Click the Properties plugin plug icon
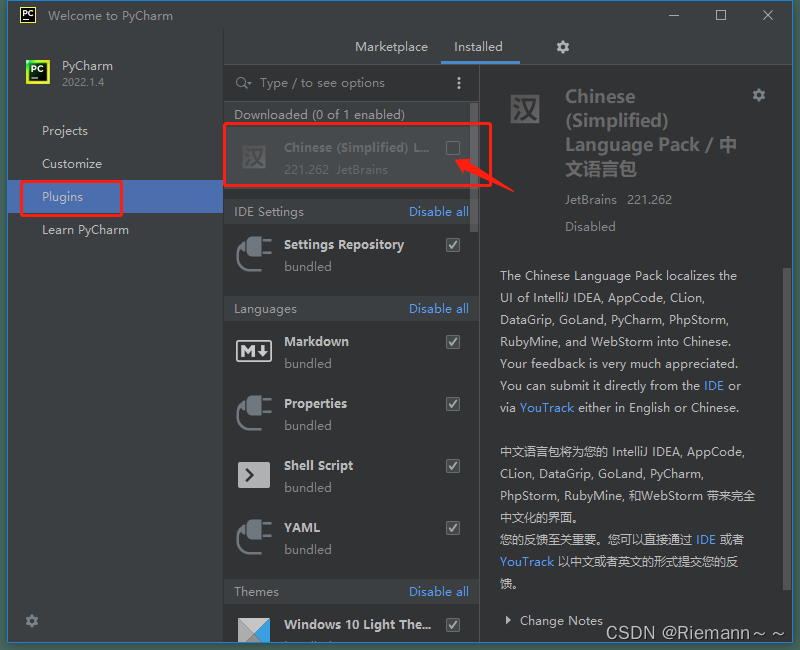Image resolution: width=800 pixels, height=650 pixels. click(x=254, y=413)
